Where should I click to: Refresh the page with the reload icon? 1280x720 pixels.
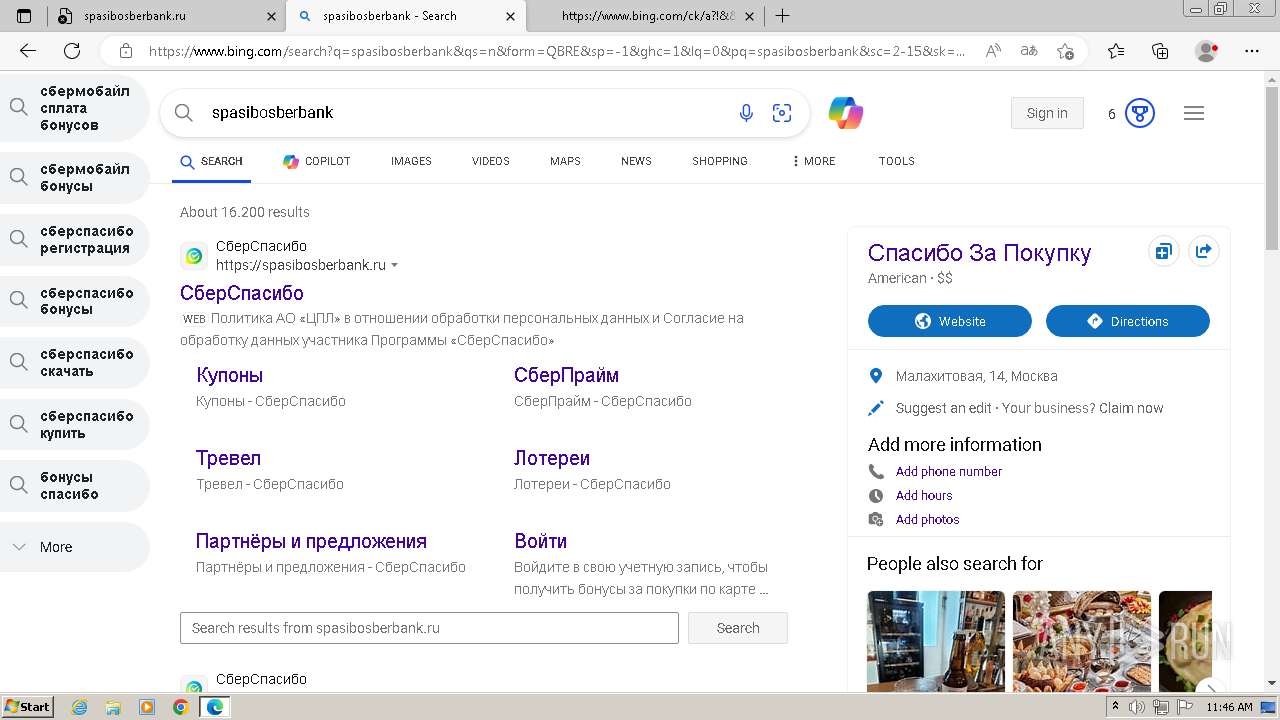(x=72, y=51)
